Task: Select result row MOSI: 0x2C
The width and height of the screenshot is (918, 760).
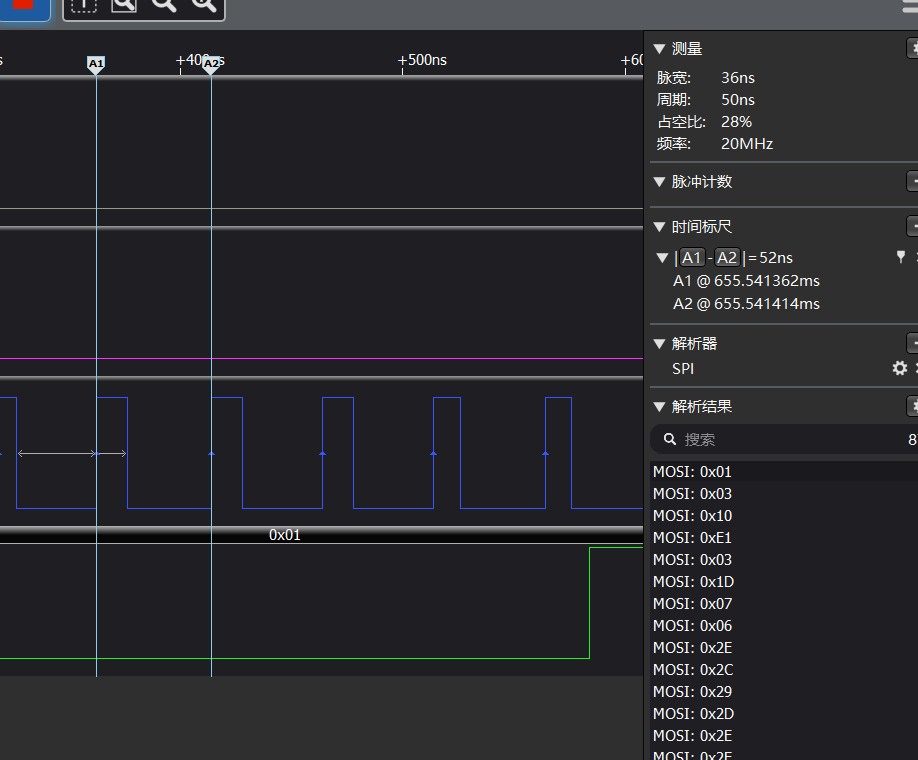Action: (784, 669)
